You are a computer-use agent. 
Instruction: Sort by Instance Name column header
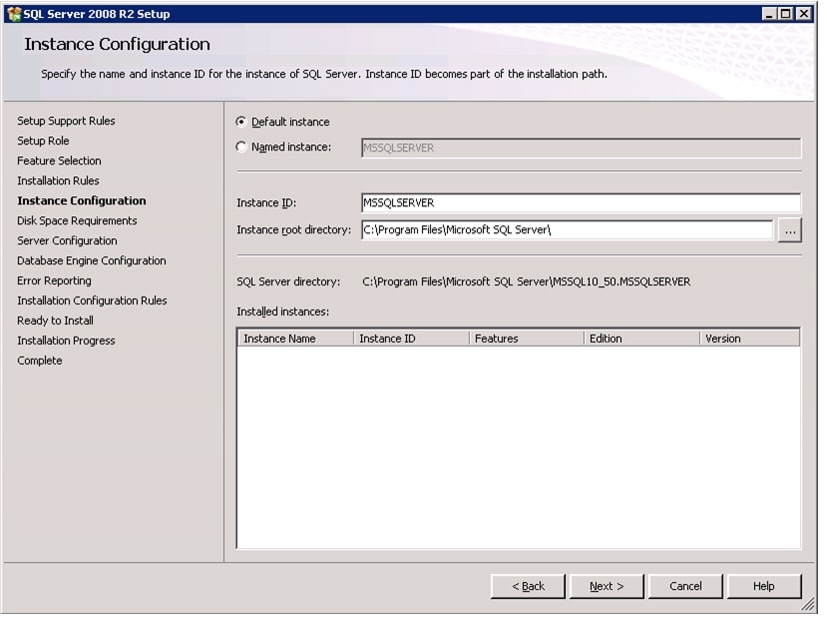[x=295, y=339]
